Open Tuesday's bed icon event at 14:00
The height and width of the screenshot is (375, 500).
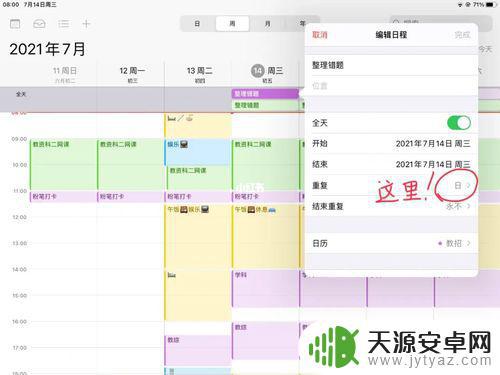click(198, 295)
